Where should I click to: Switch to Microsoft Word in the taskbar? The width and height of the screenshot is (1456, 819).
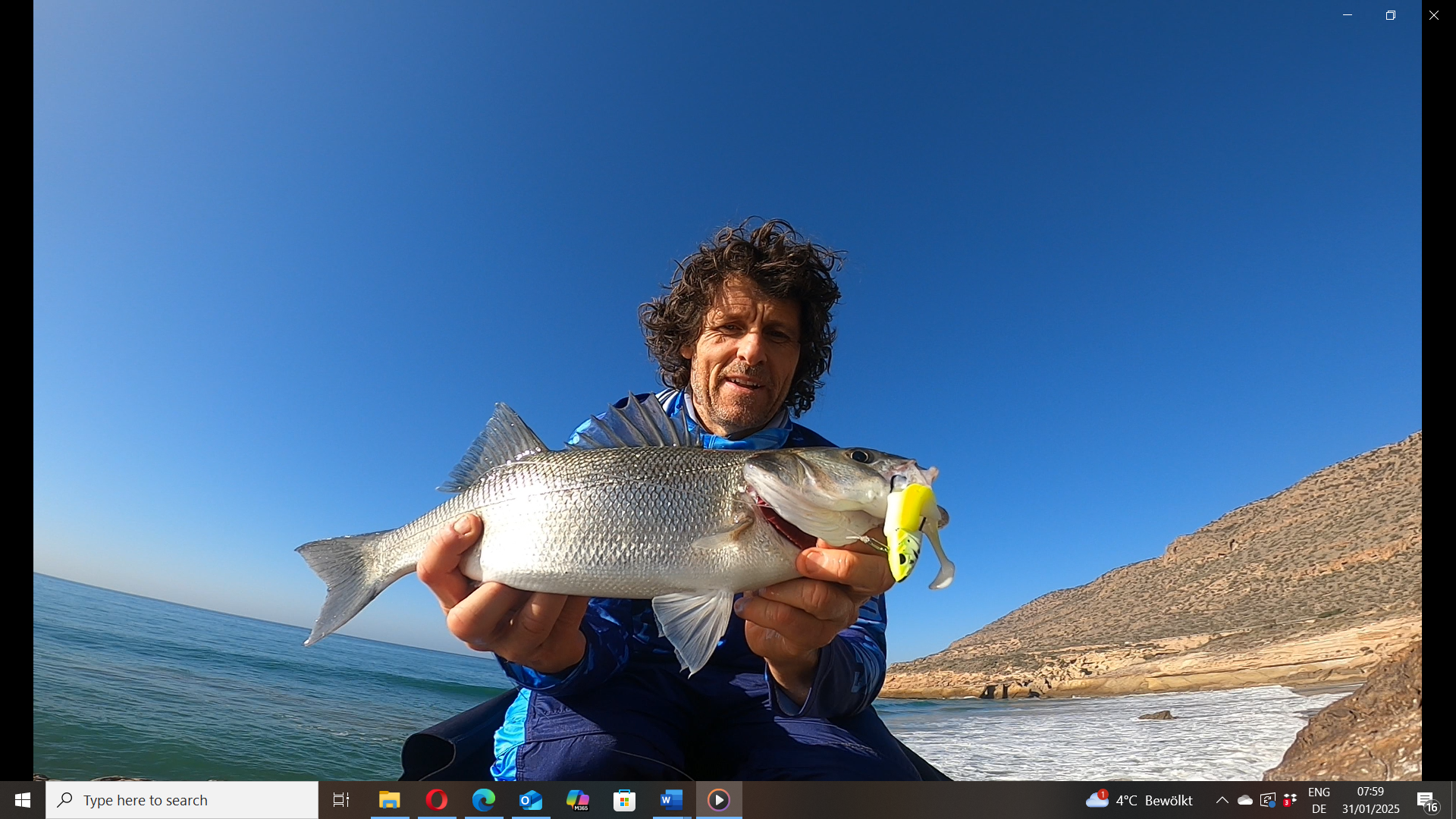672,800
